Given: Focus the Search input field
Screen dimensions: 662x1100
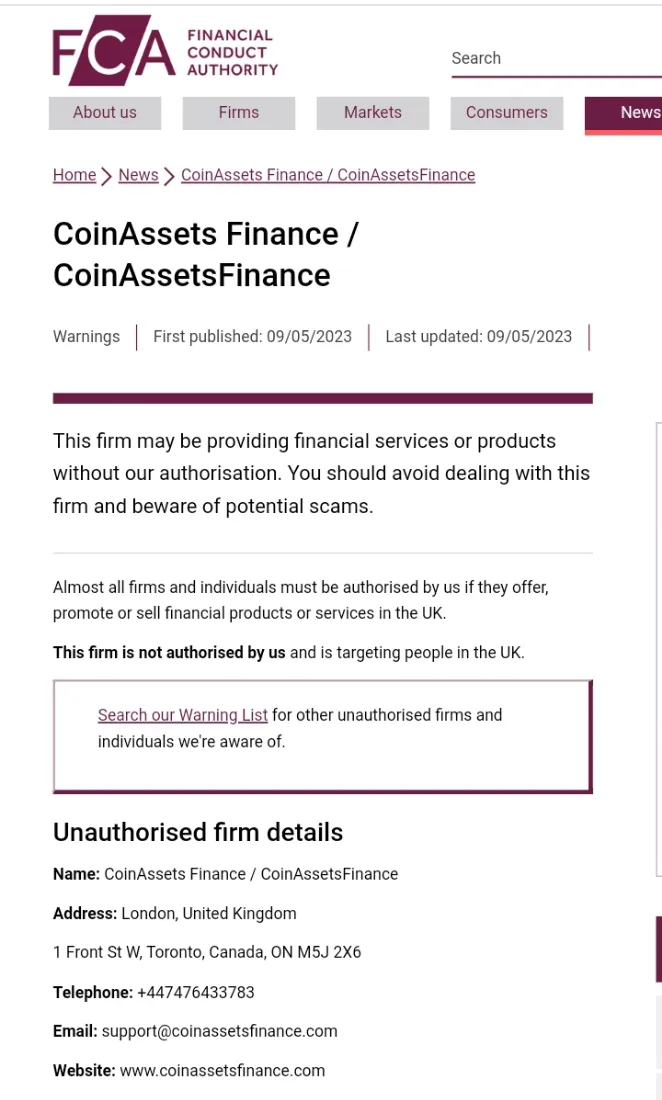Looking at the screenshot, I should click(556, 59).
